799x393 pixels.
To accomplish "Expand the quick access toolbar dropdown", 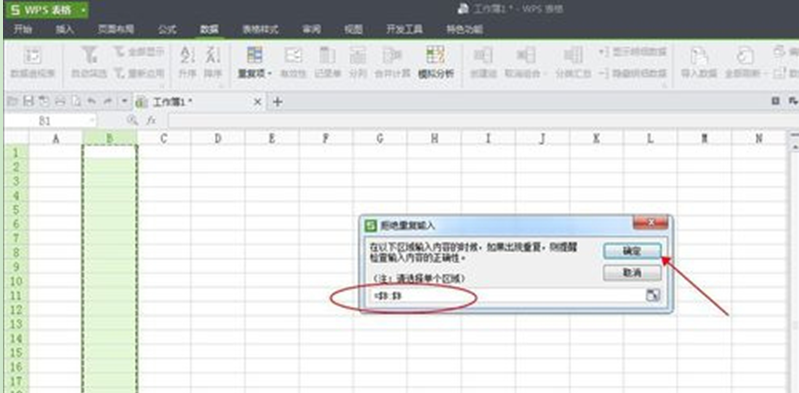I will click(124, 101).
